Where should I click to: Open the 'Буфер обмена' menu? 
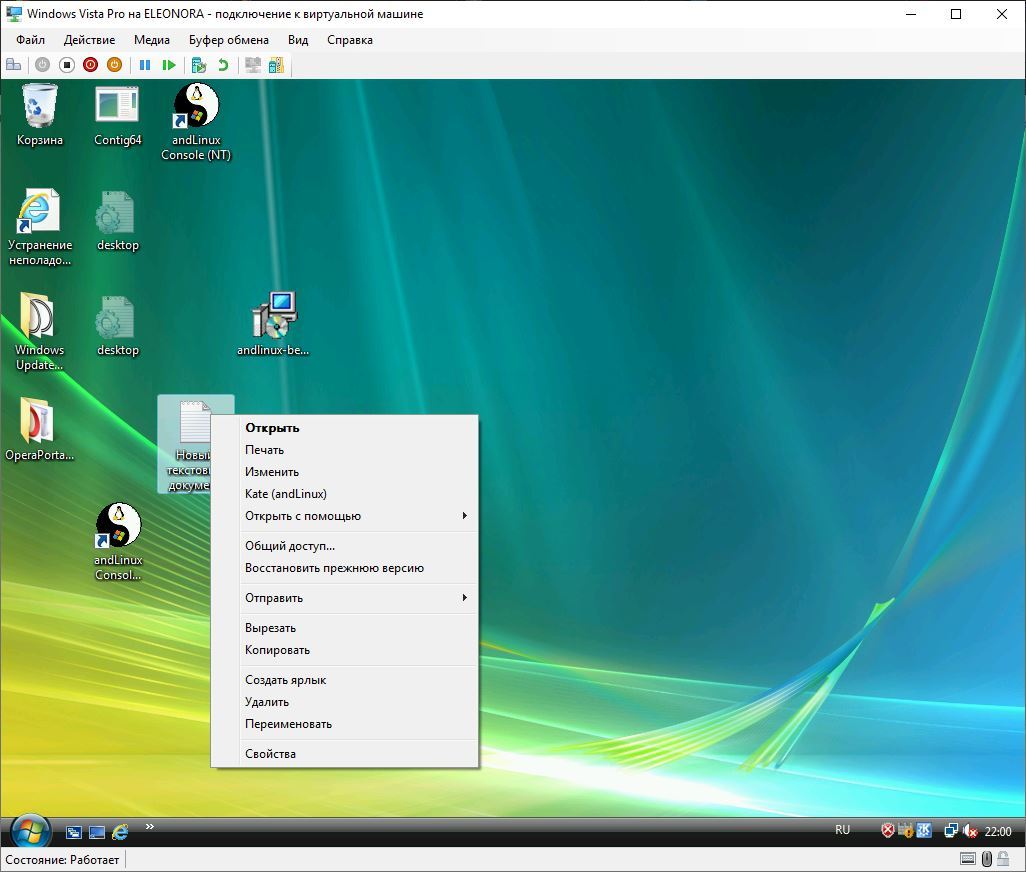click(228, 40)
